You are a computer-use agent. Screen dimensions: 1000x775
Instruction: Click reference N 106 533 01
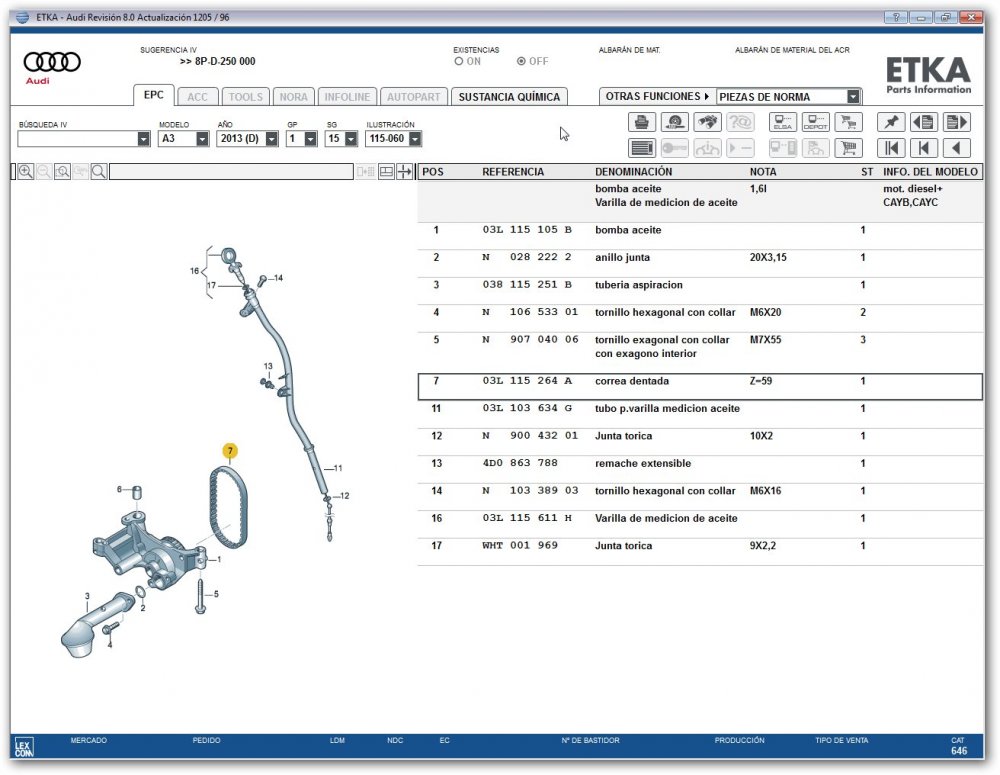(530, 312)
